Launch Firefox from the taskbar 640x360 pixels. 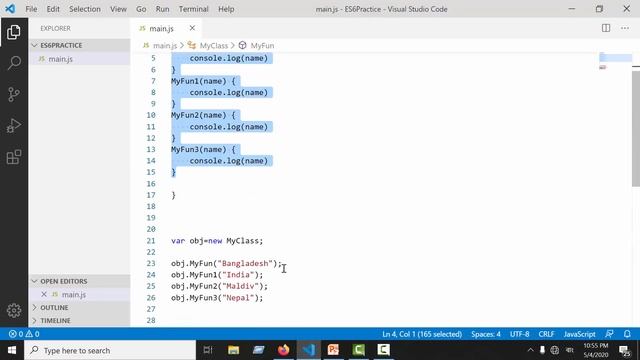283,350
